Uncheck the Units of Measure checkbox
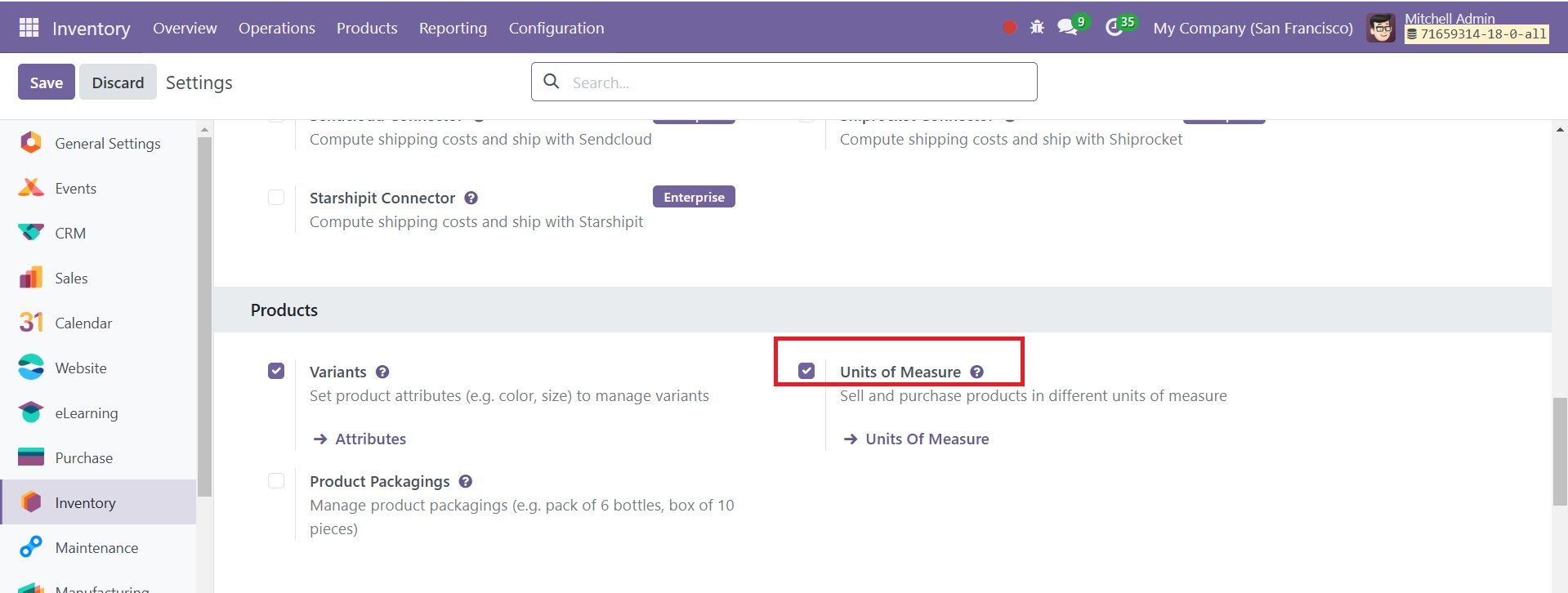 tap(806, 372)
